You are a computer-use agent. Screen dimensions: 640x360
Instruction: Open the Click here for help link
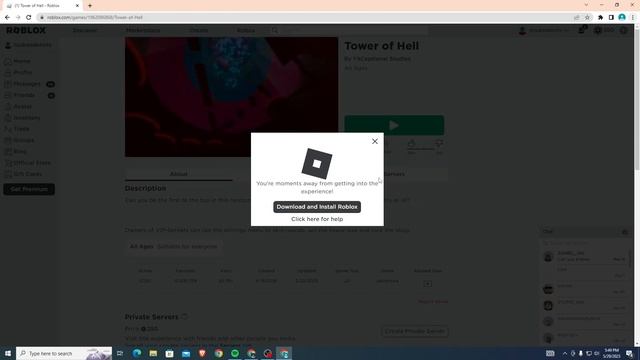tap(317, 219)
